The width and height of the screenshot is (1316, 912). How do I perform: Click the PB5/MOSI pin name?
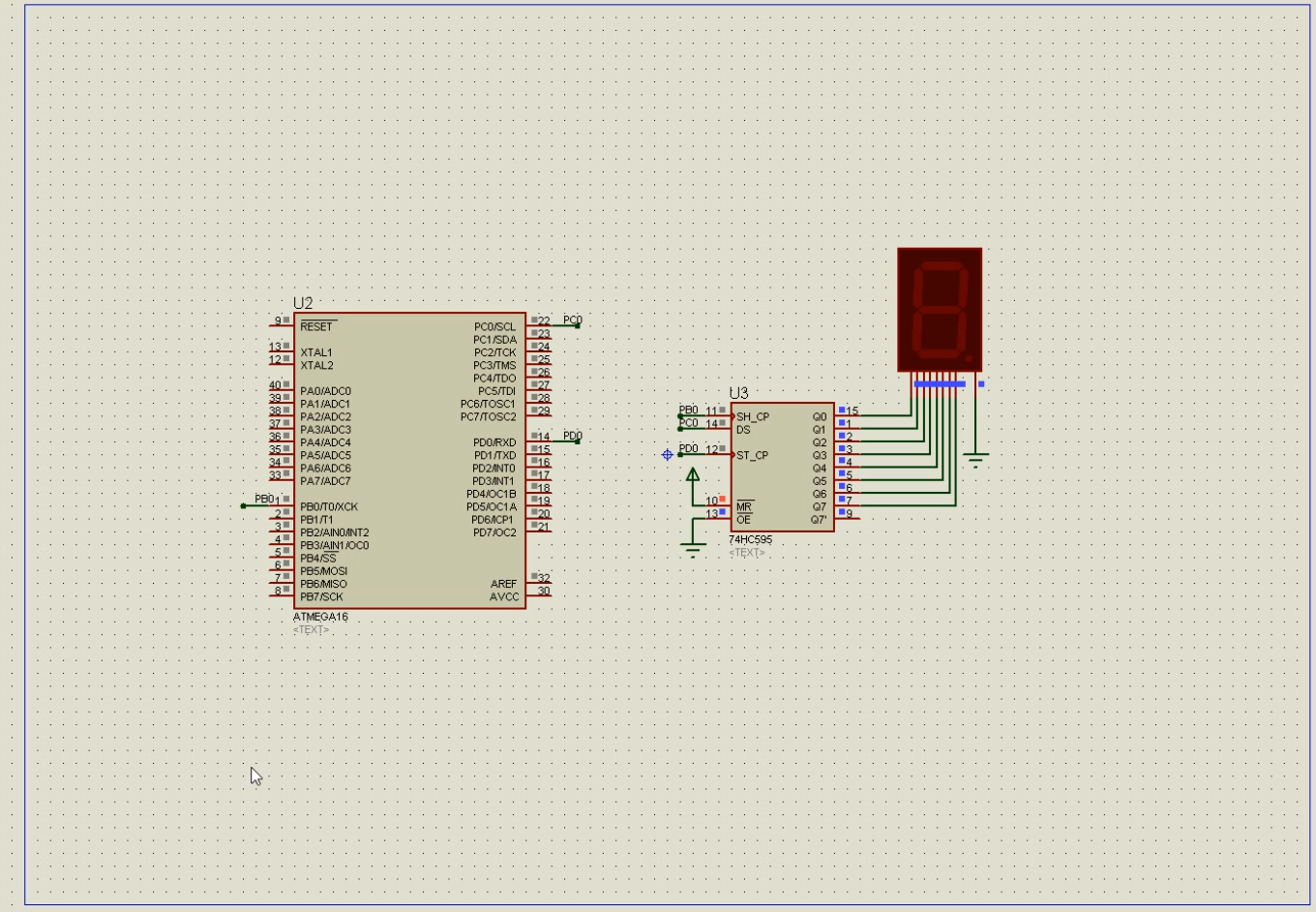323,571
